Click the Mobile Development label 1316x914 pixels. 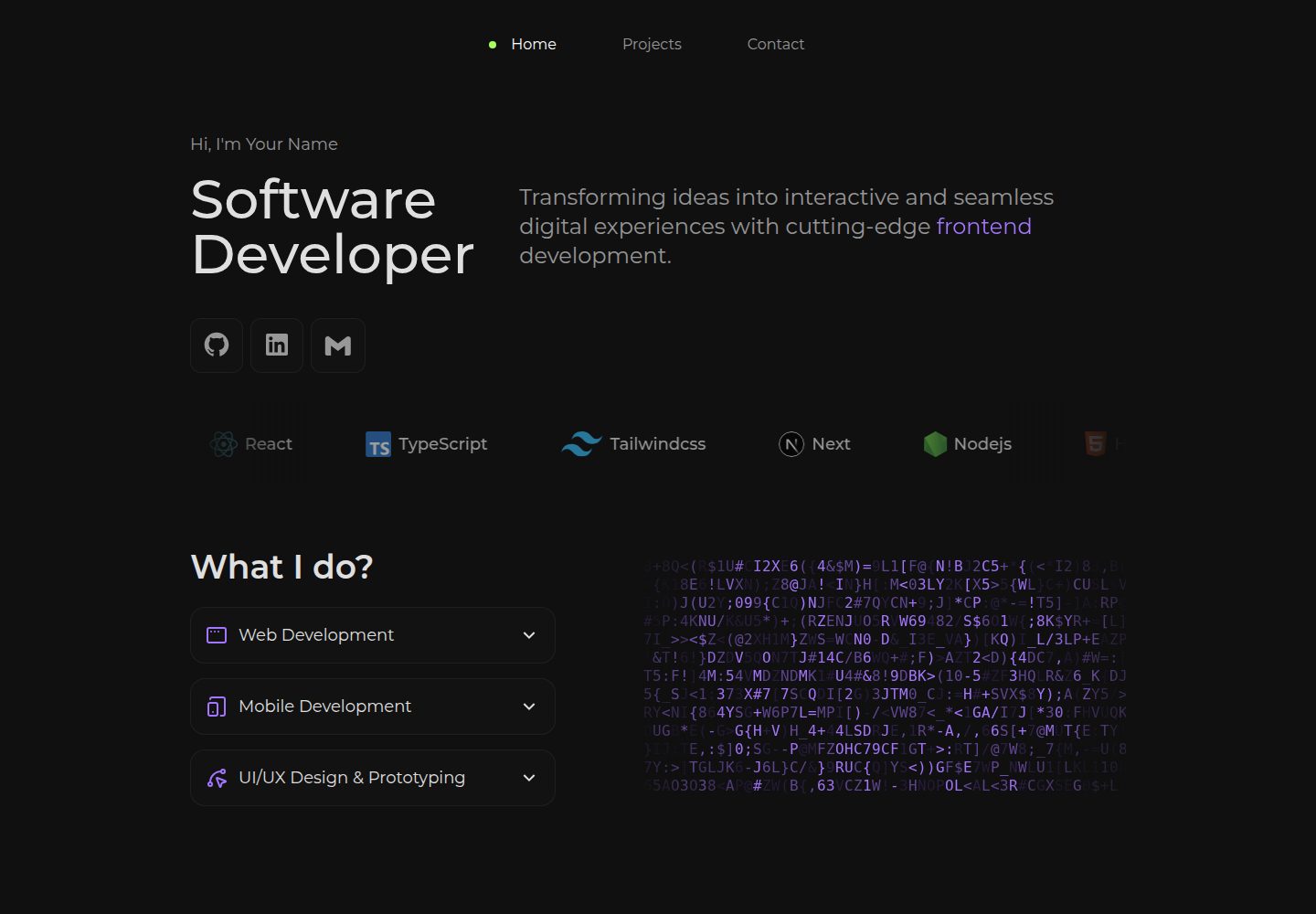tap(324, 707)
